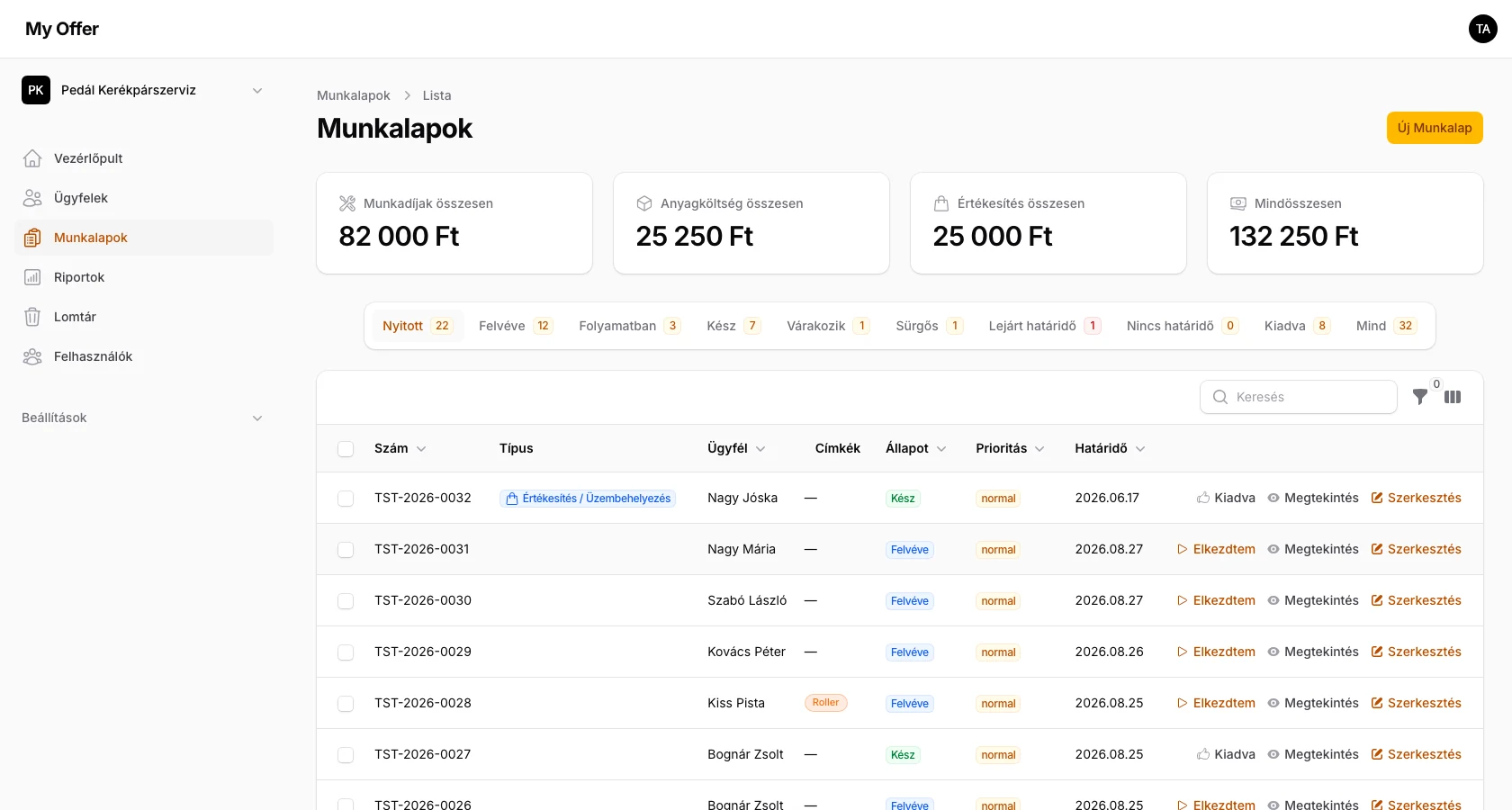This screenshot has height=810, width=1512.
Task: Click the TA user avatar
Action: click(x=1483, y=29)
